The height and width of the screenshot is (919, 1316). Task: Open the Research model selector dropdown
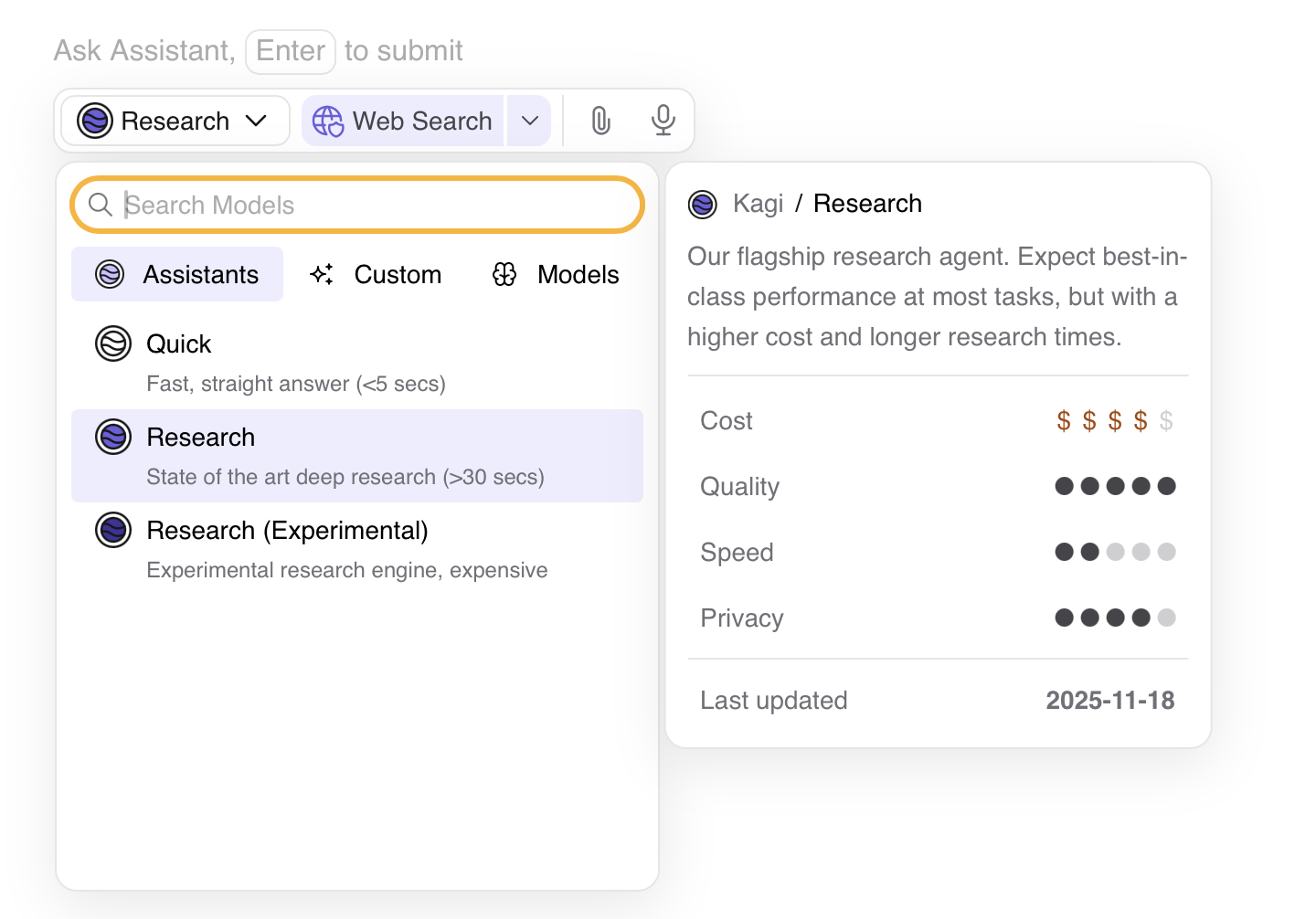(175, 121)
